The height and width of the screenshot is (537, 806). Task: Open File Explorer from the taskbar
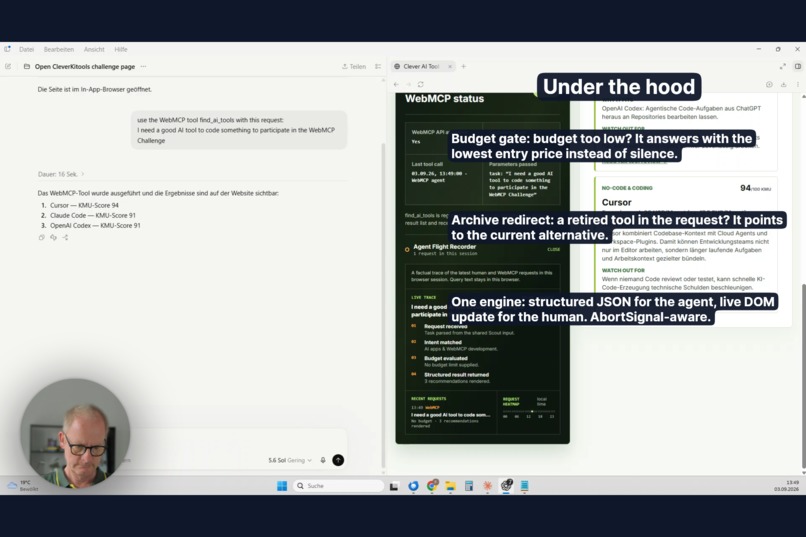pos(450,486)
